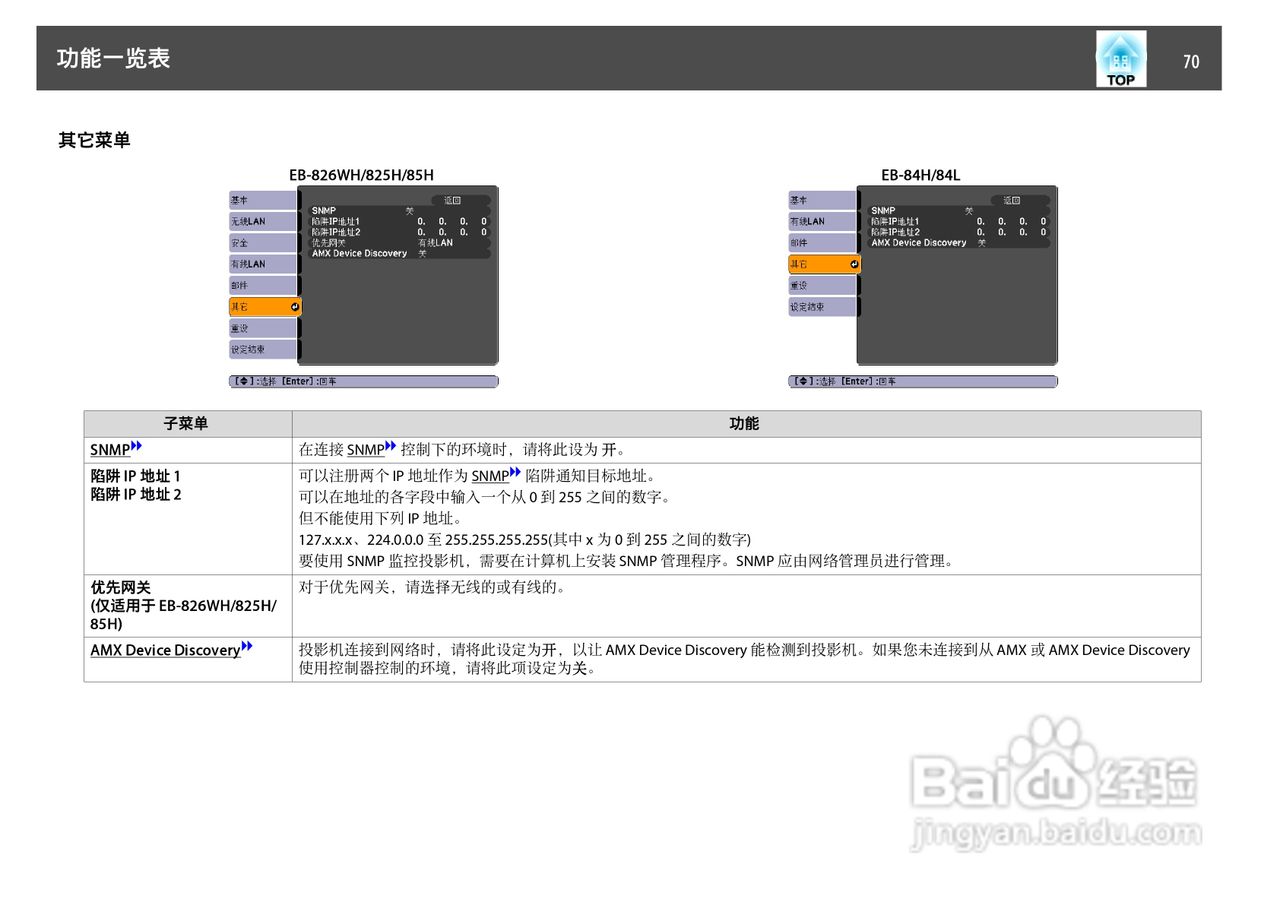1280x905 pixels.
Task: Open AMX Device Discovery link in table
Action: tap(165, 650)
